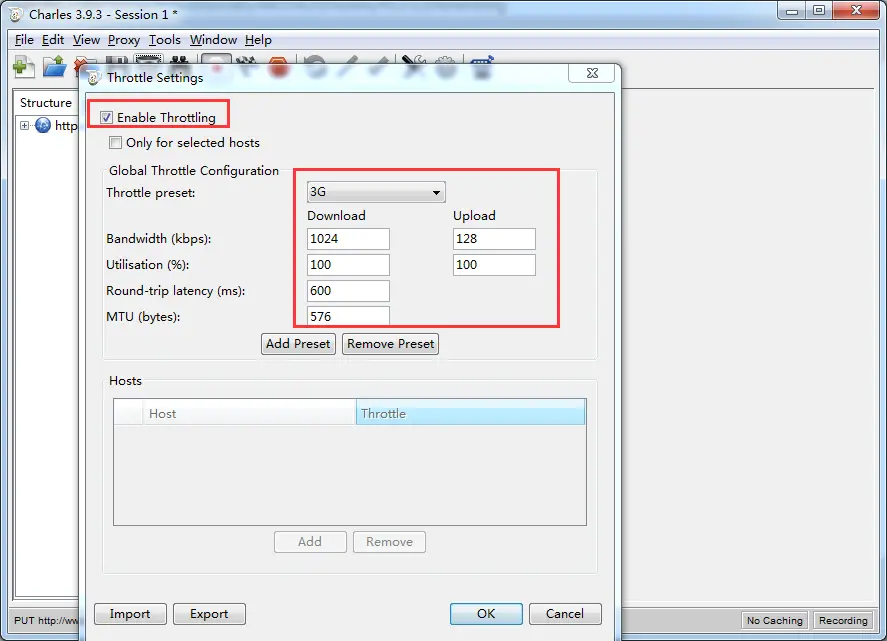Click Recording in the status bar

[843, 621]
